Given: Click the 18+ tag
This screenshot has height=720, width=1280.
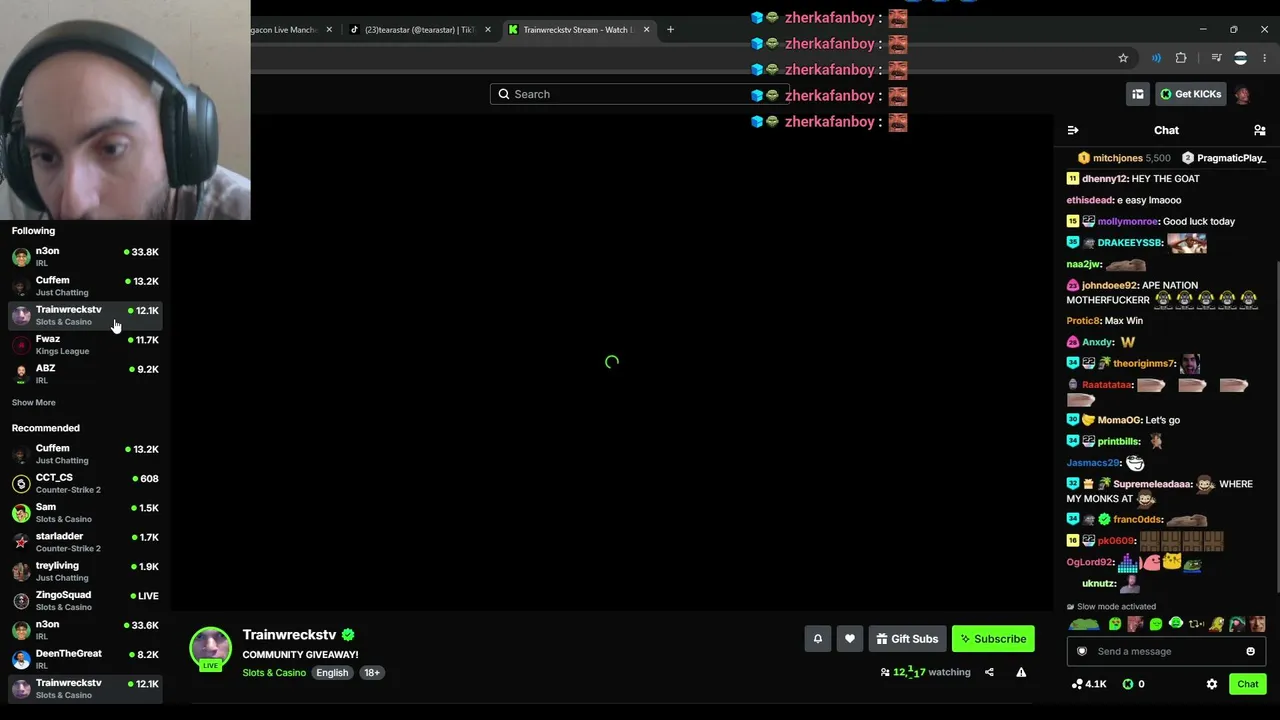Looking at the screenshot, I should click(372, 673).
